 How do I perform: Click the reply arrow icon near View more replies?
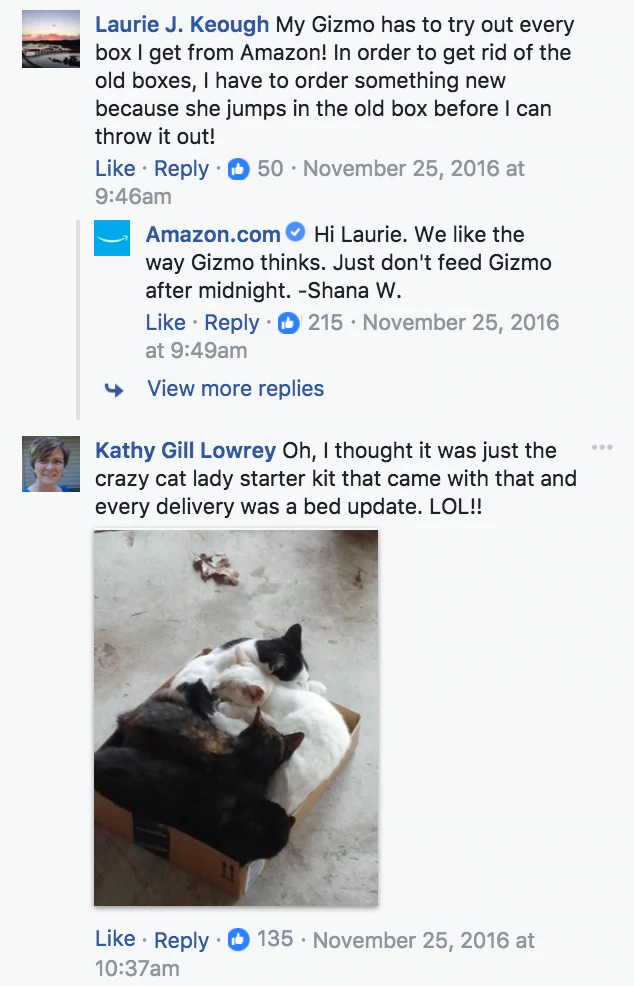point(115,390)
